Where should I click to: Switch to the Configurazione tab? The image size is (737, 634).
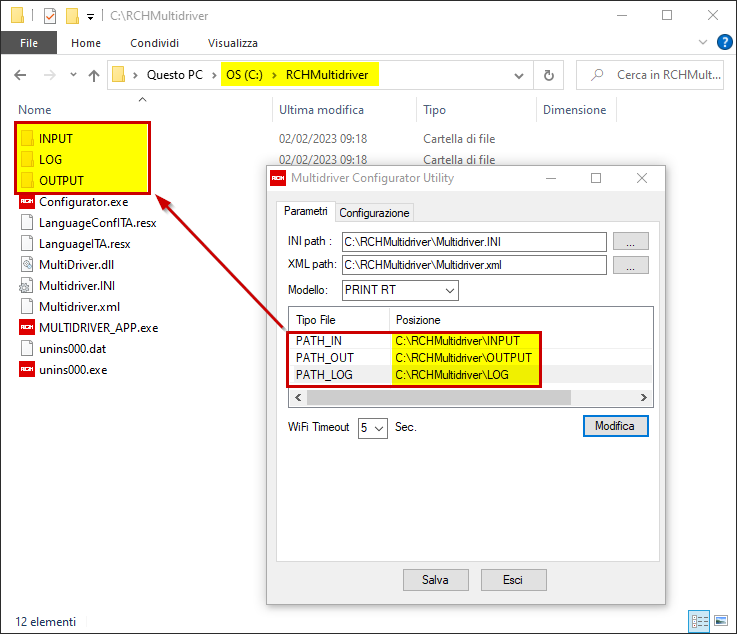coord(374,213)
